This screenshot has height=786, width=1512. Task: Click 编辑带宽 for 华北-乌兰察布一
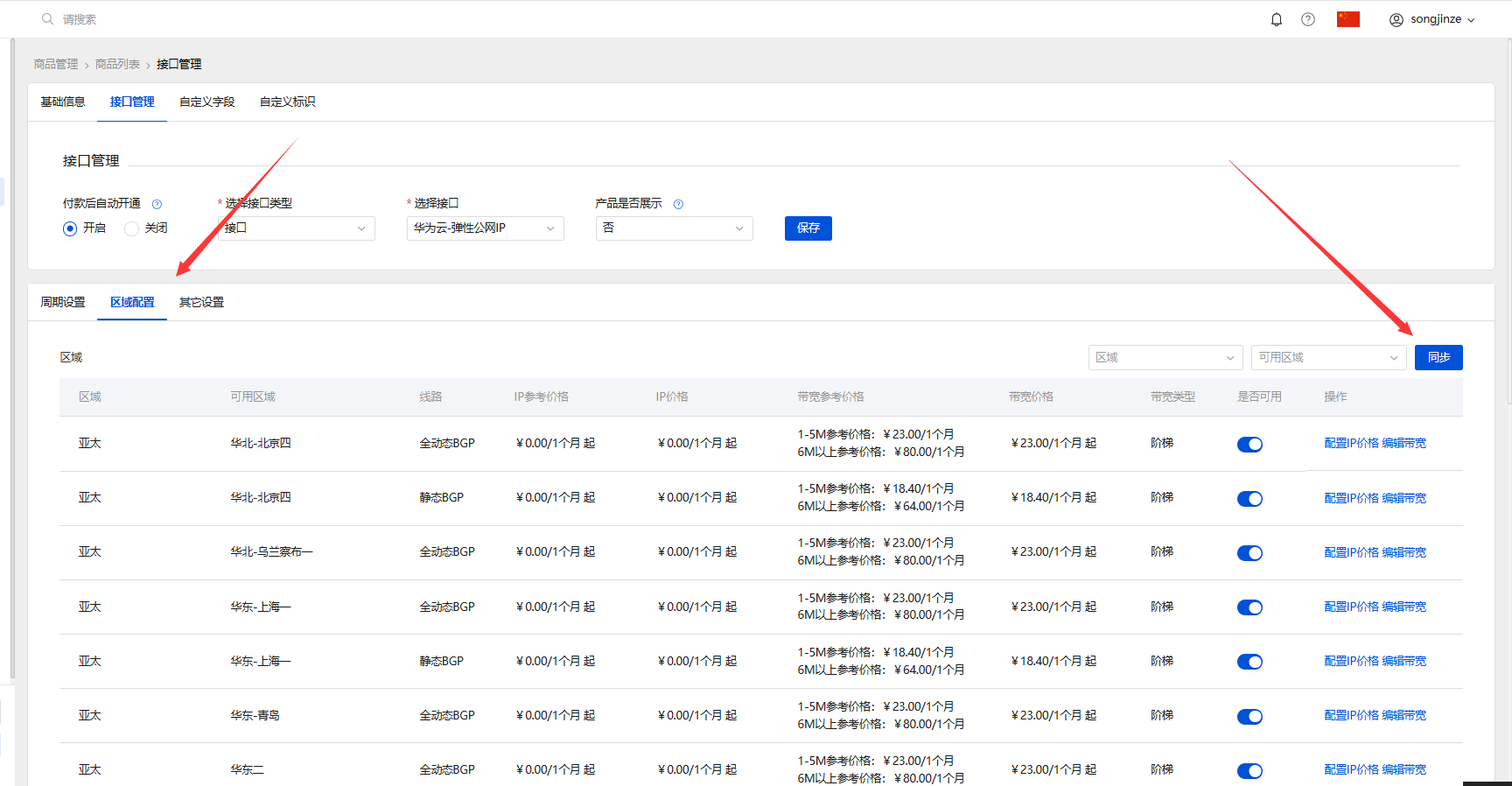[1404, 552]
